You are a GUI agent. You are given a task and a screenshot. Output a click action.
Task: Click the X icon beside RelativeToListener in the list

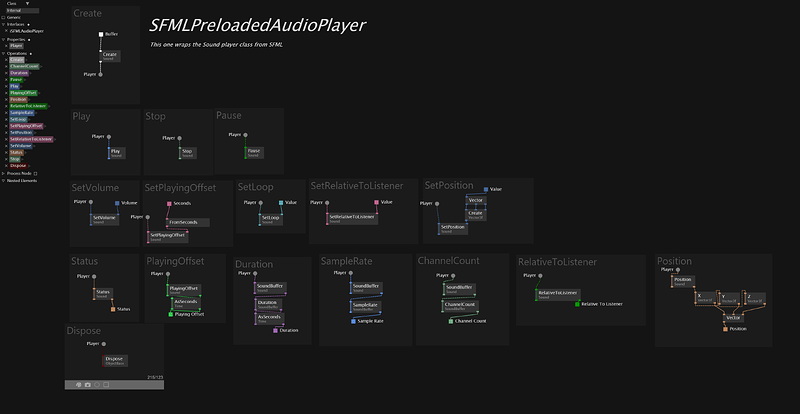tap(7, 106)
